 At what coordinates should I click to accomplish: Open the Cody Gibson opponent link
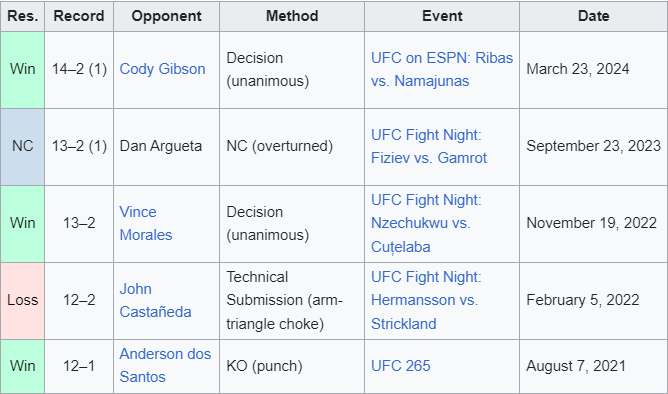[162, 69]
